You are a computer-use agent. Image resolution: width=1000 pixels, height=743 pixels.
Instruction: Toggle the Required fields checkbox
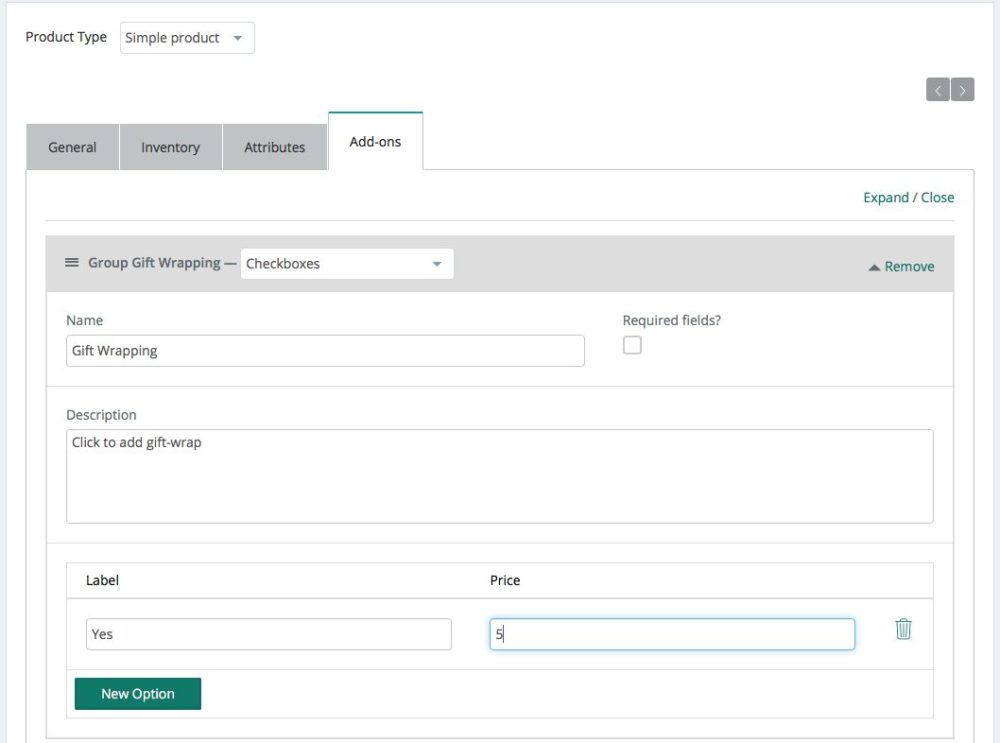pos(632,345)
